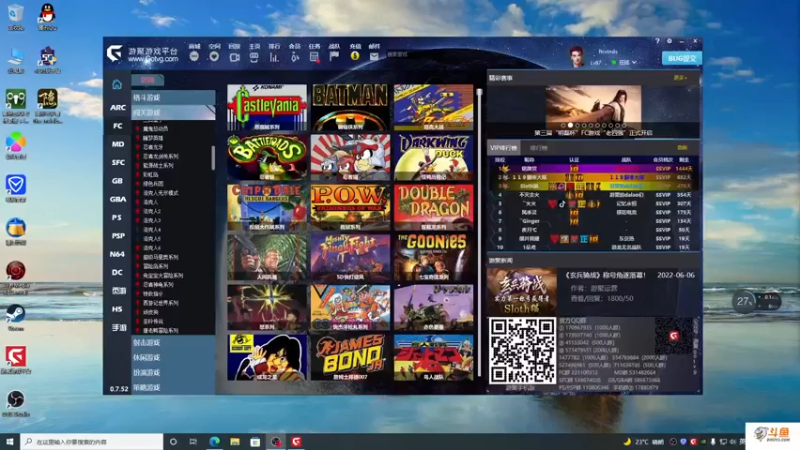Open the Goonies game thumbnail

(433, 257)
